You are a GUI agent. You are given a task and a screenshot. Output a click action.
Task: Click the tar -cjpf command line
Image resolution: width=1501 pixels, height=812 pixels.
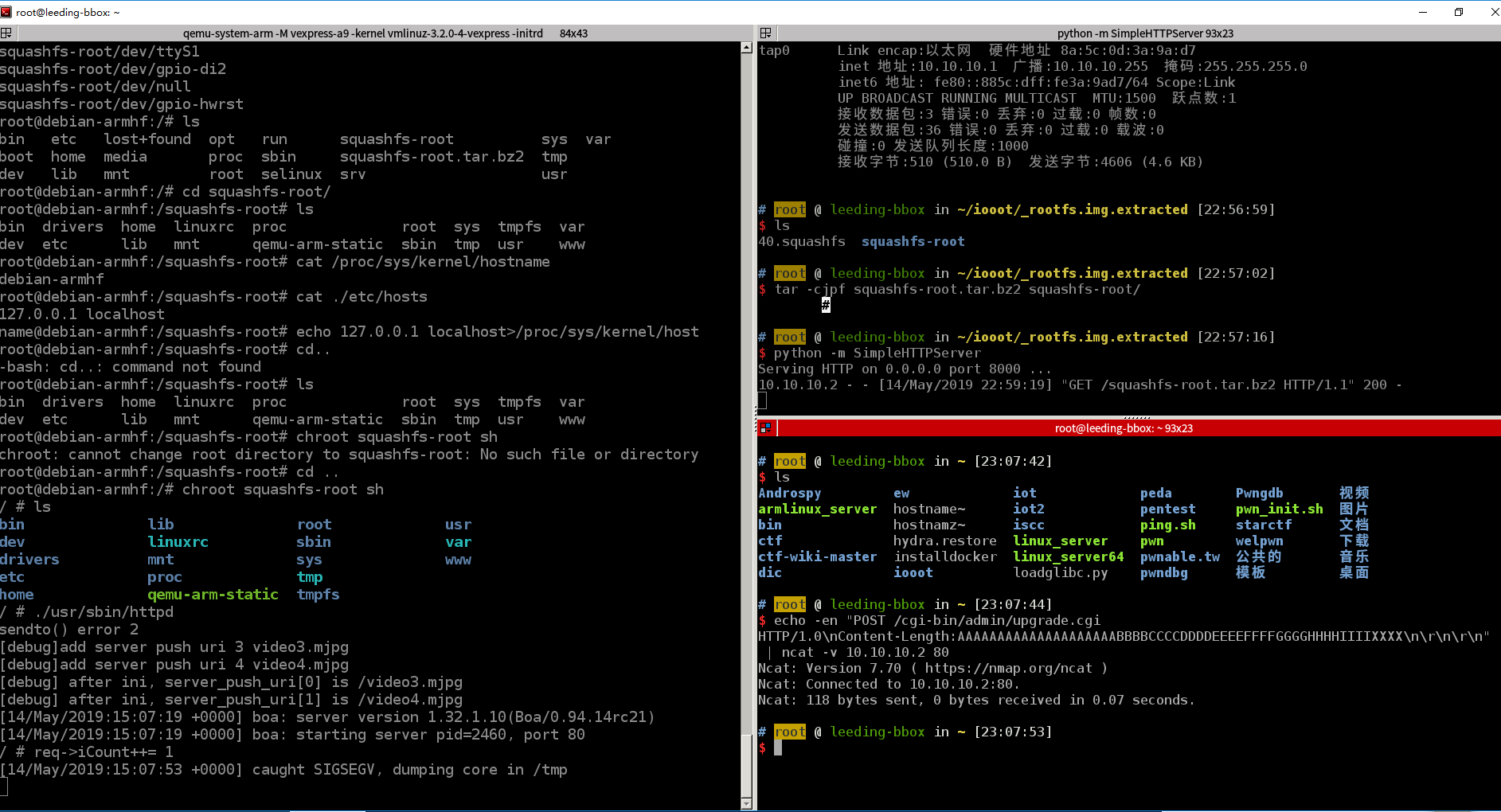[949, 289]
